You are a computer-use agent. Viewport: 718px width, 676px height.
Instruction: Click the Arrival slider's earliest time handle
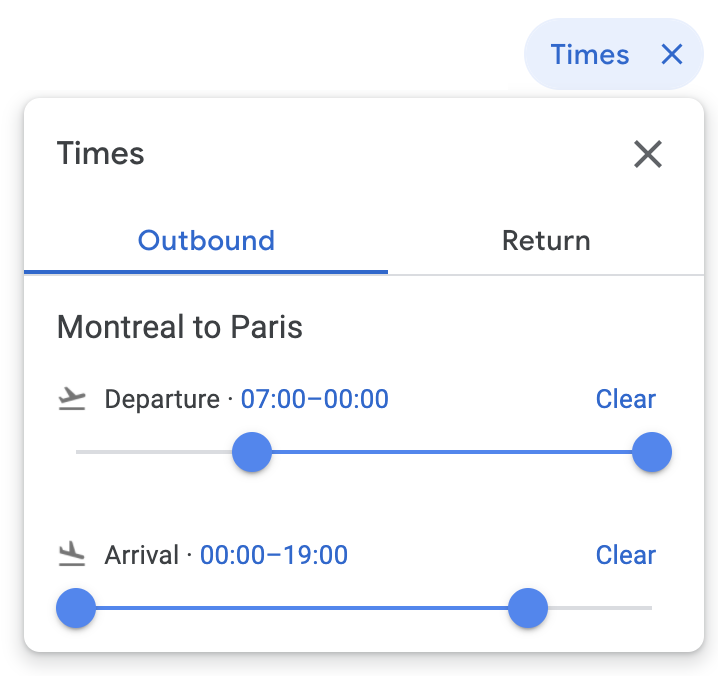(76, 608)
